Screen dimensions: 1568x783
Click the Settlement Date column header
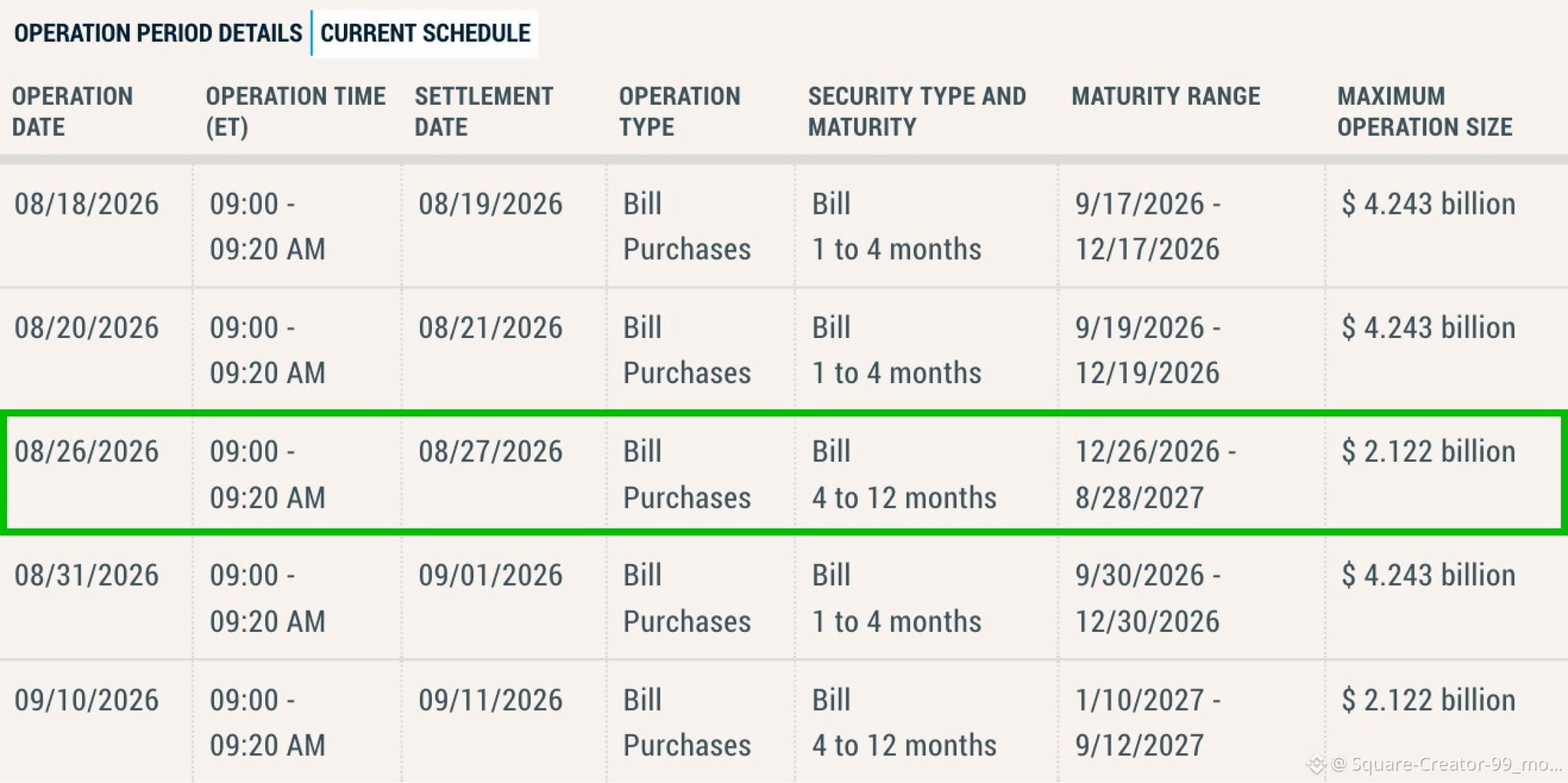tap(484, 111)
